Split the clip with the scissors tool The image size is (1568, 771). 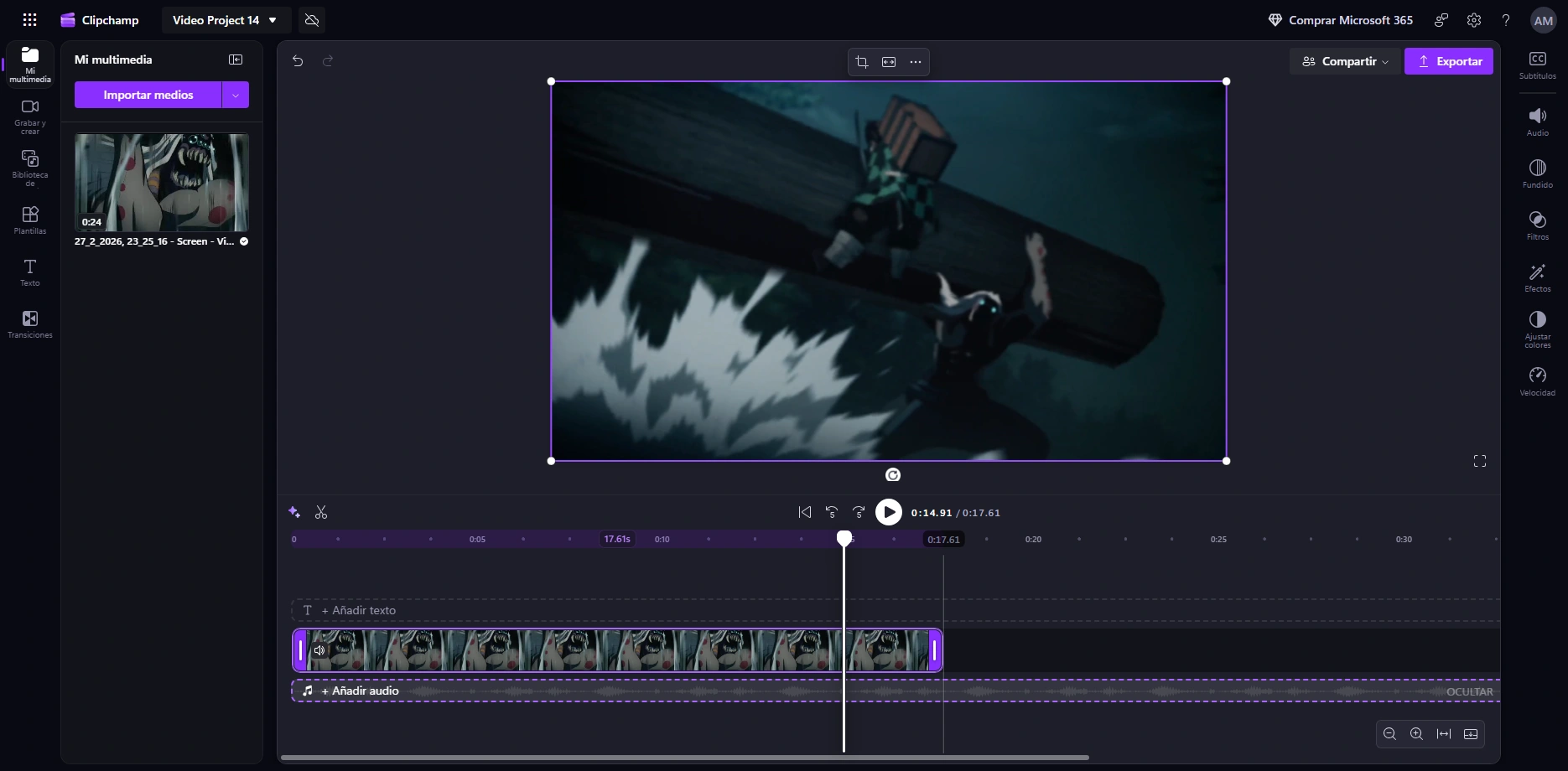point(321,512)
